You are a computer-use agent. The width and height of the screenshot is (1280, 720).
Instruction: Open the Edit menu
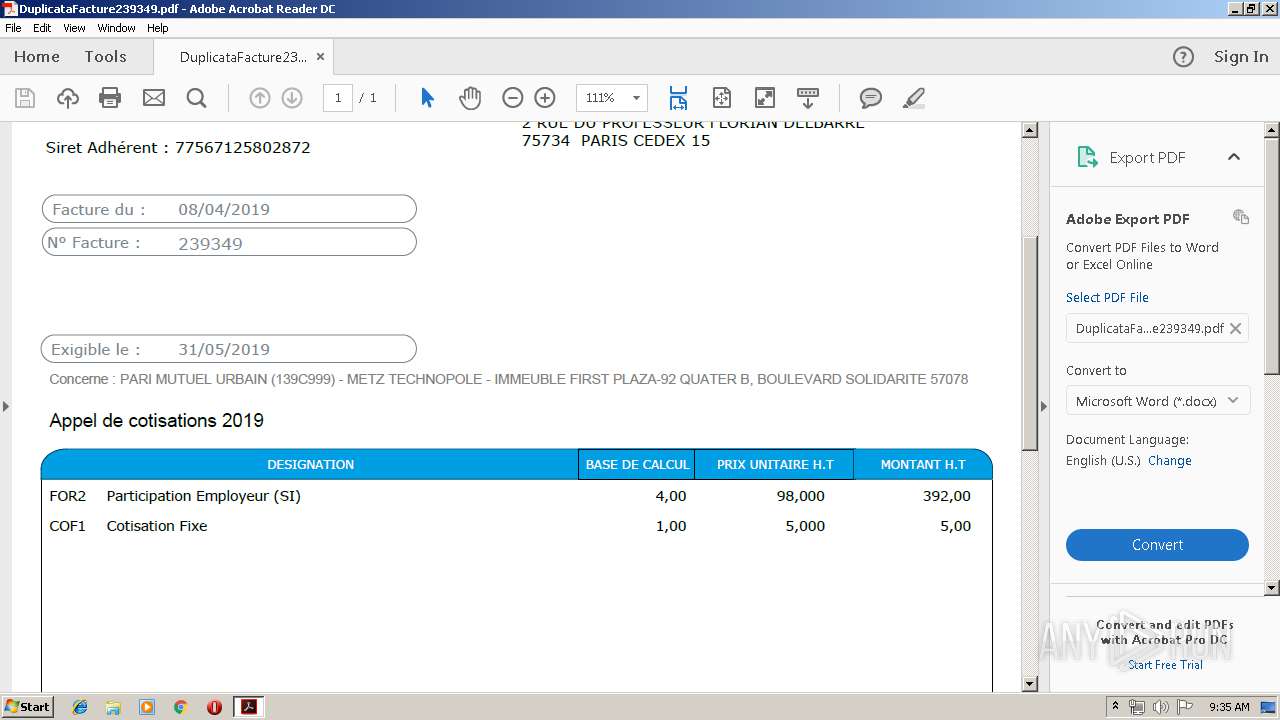pyautogui.click(x=42, y=28)
